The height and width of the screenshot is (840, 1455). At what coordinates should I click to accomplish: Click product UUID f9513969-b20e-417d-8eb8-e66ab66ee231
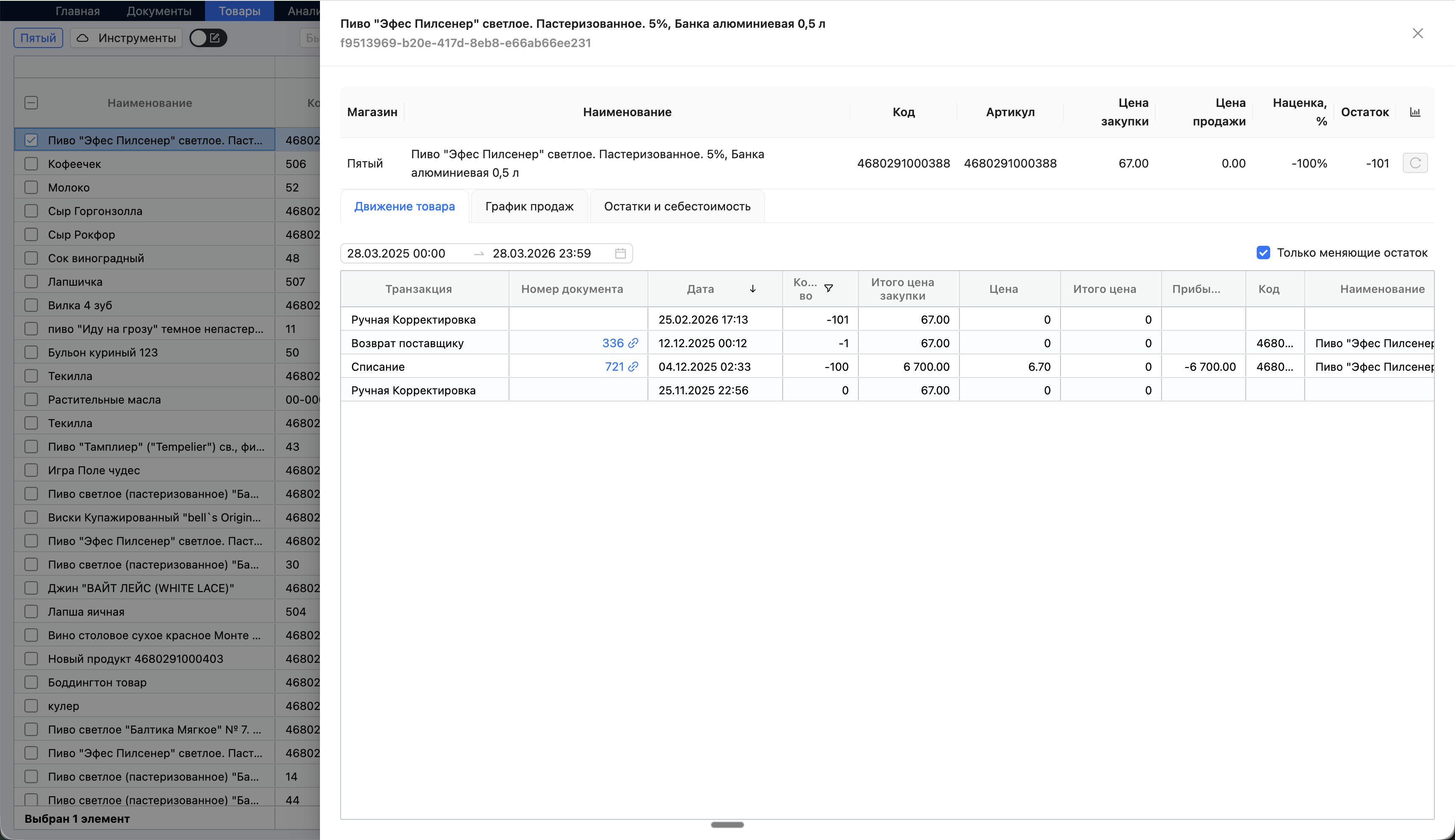[x=465, y=43]
